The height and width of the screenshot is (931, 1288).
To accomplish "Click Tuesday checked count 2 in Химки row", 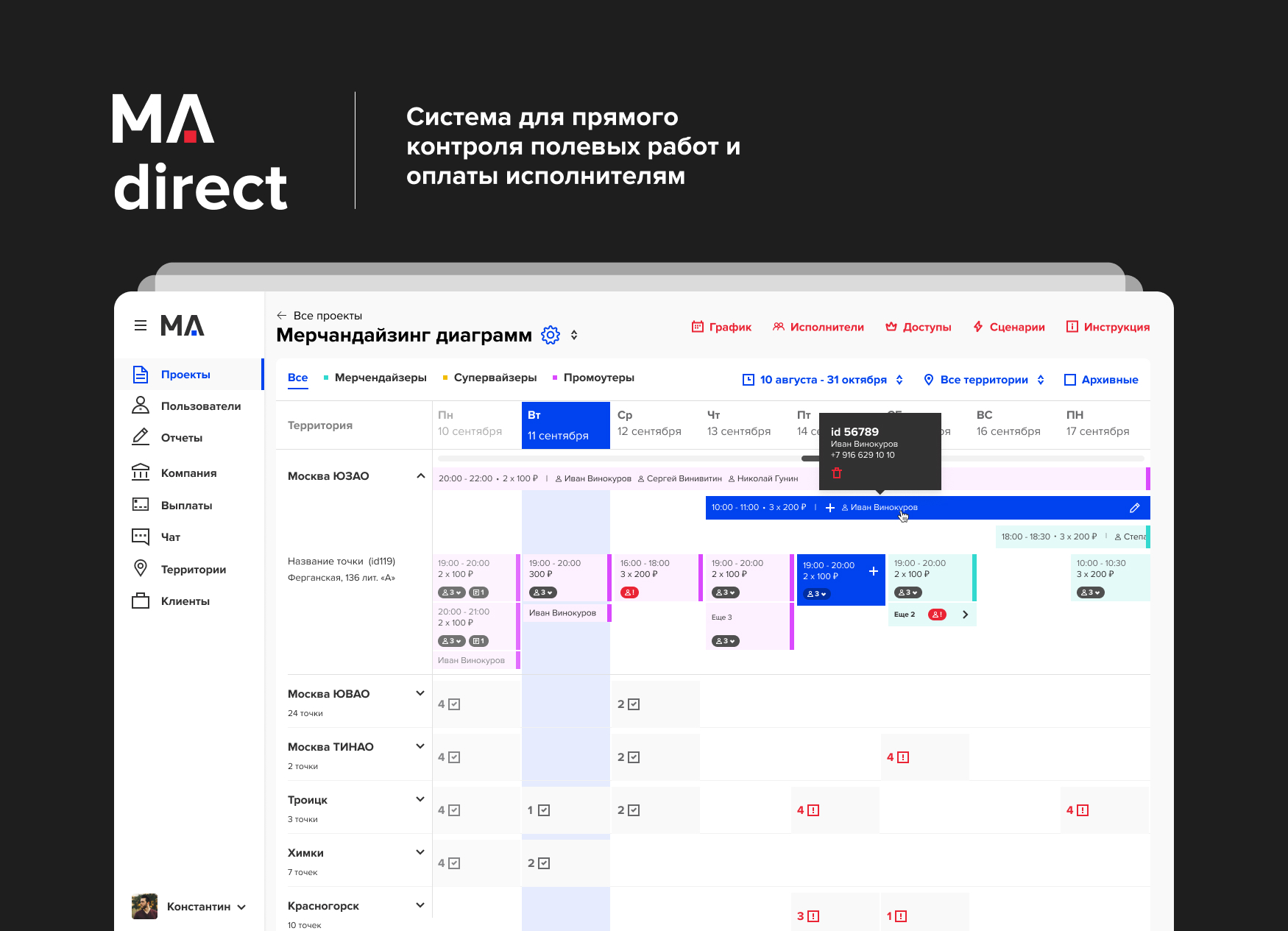I will coord(539,863).
